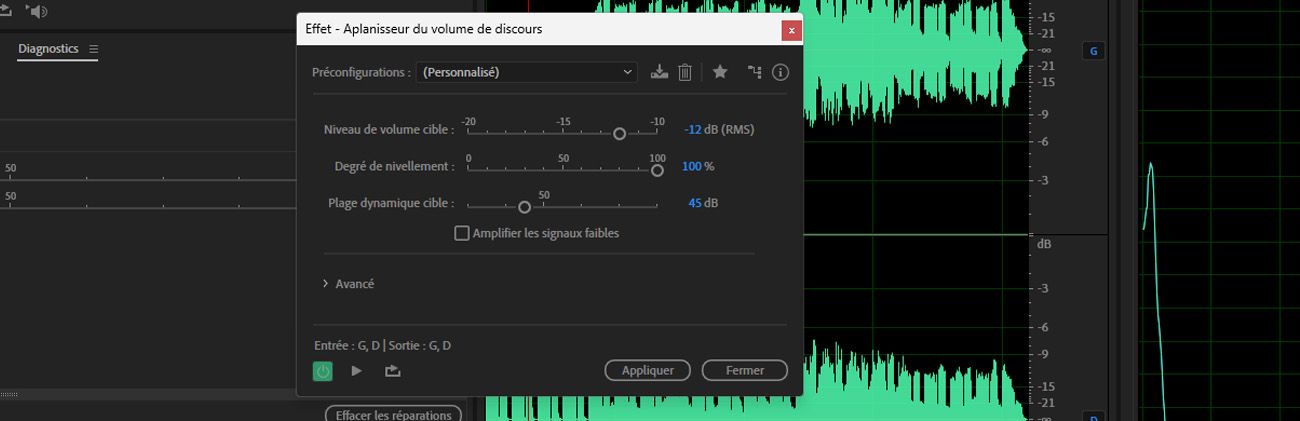This screenshot has width=1300, height=421.
Task: Click the 'Plage dynamique cible :' label
Action: coord(391,203)
